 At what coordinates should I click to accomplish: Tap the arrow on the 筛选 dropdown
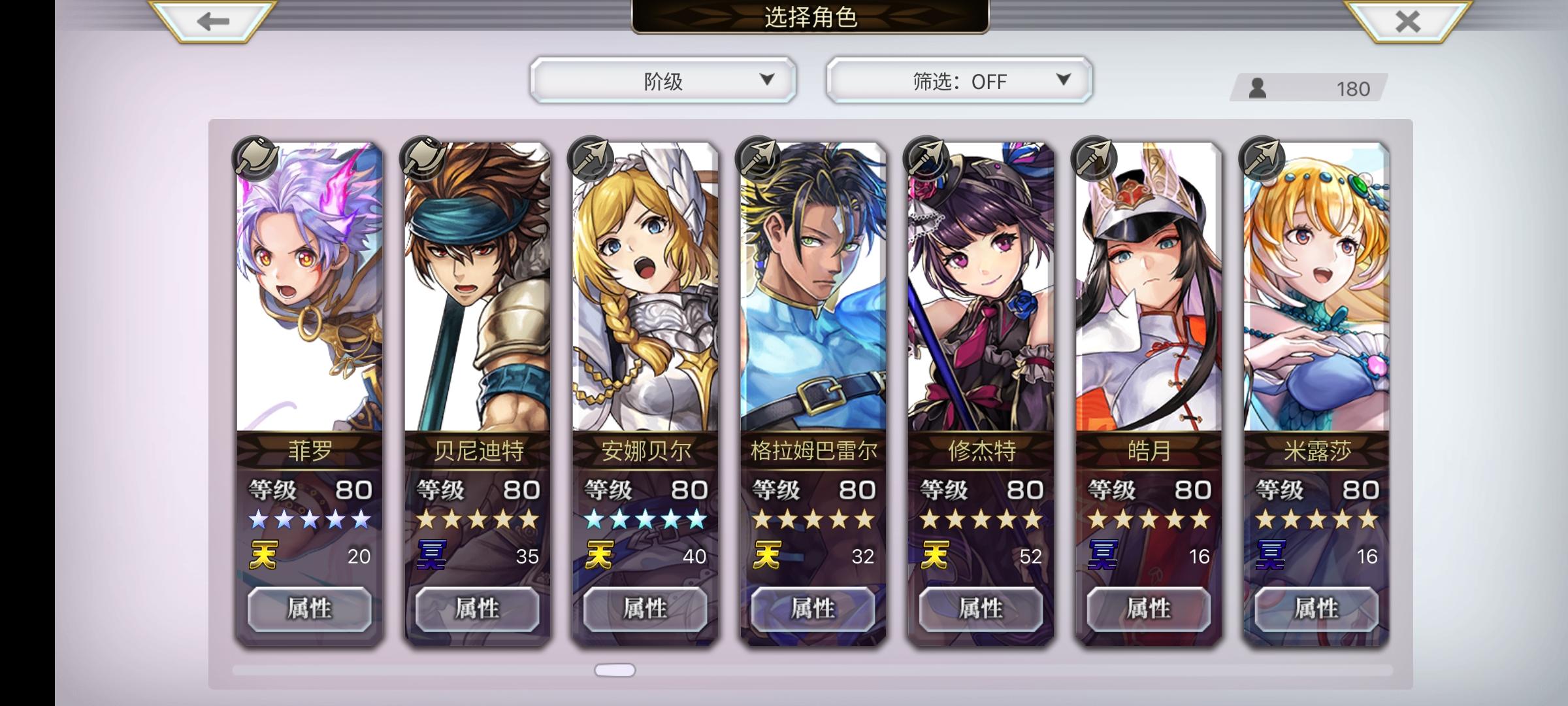1064,80
